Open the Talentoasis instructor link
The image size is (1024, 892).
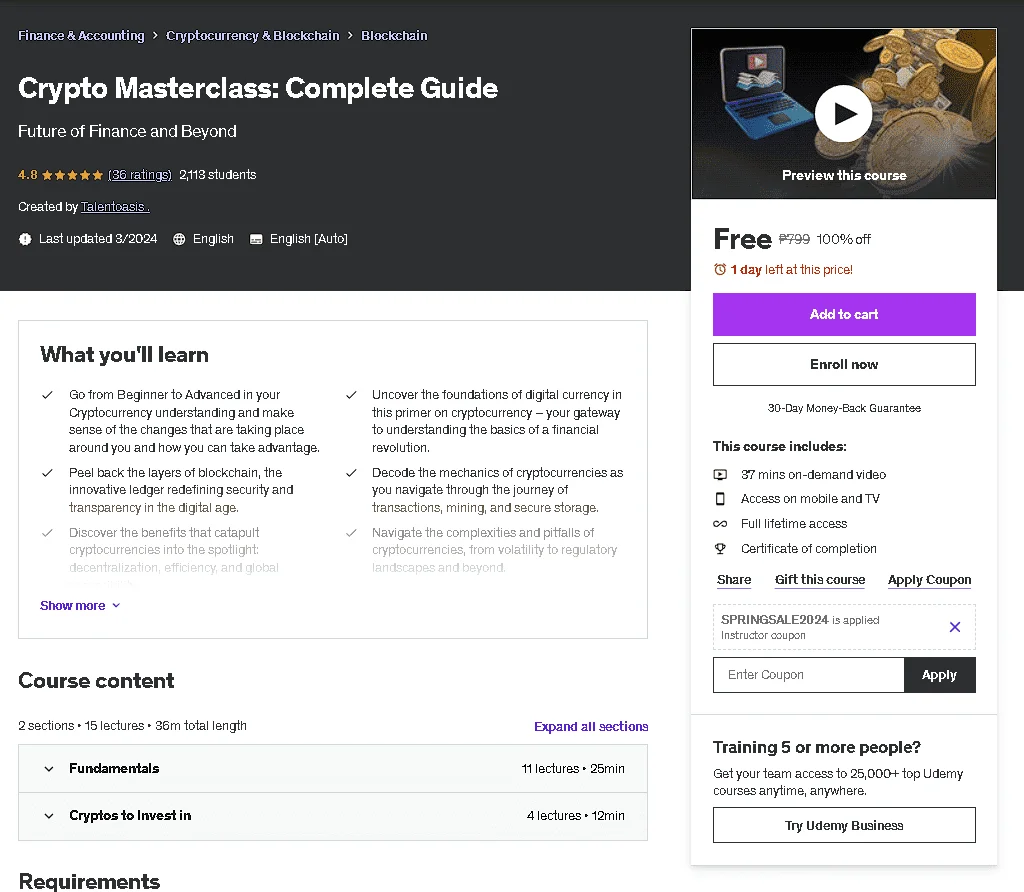115,206
